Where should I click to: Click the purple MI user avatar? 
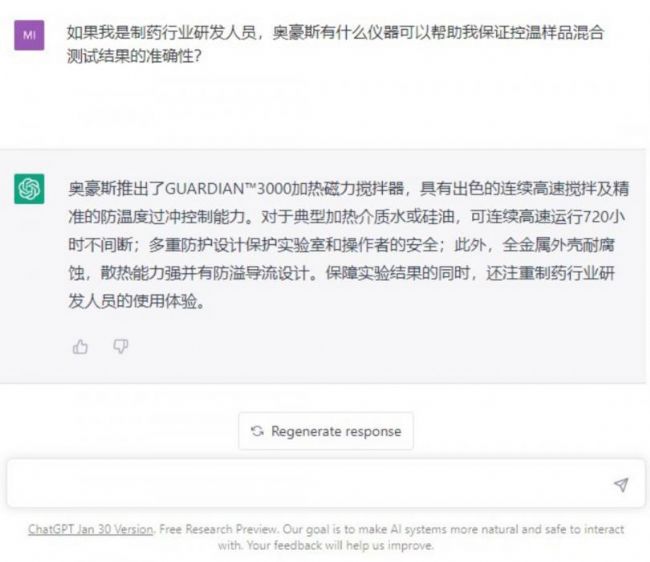pos(29,35)
